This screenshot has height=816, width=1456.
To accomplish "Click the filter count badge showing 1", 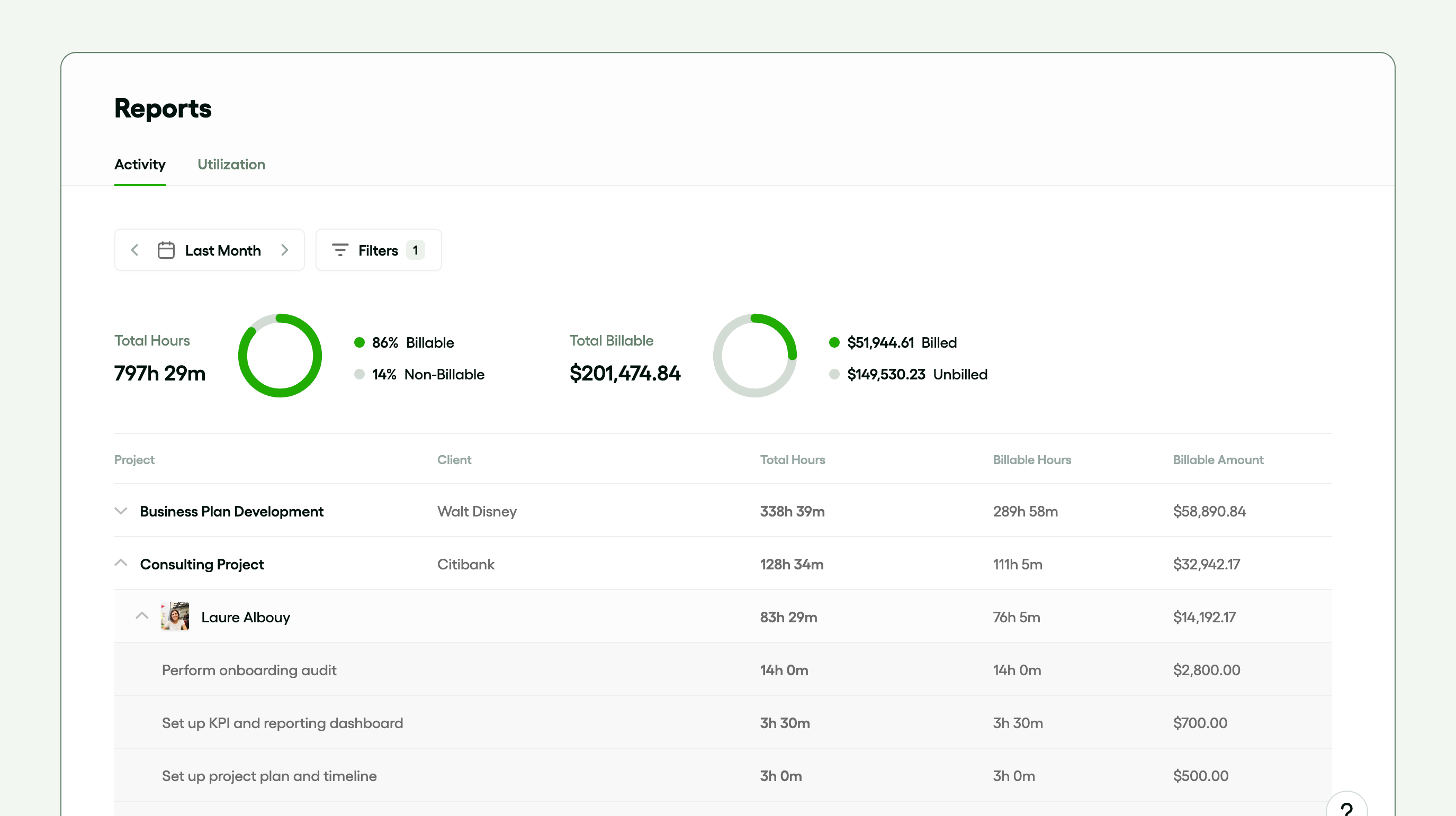I will pyautogui.click(x=415, y=250).
